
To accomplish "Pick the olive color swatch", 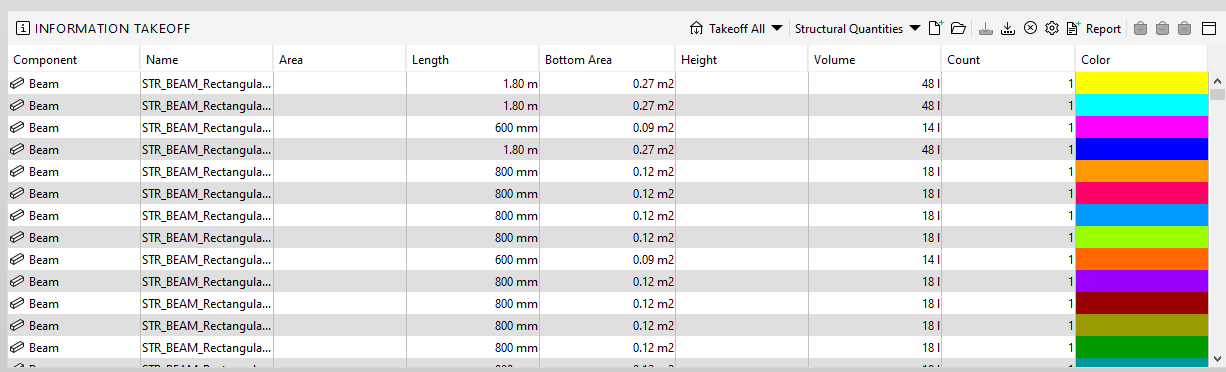I will point(1142,325).
